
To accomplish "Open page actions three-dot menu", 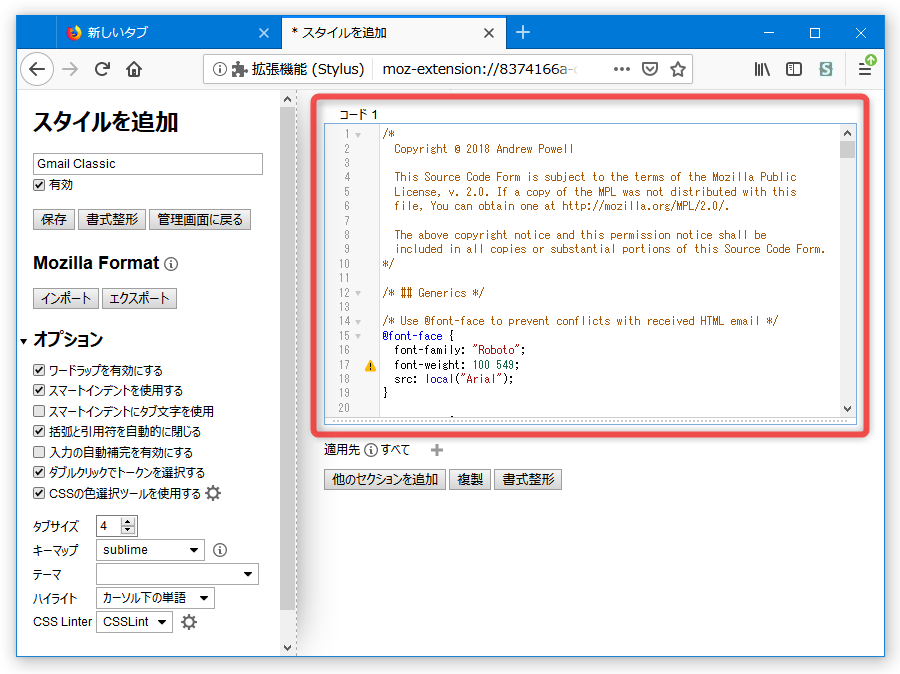I will [622, 69].
